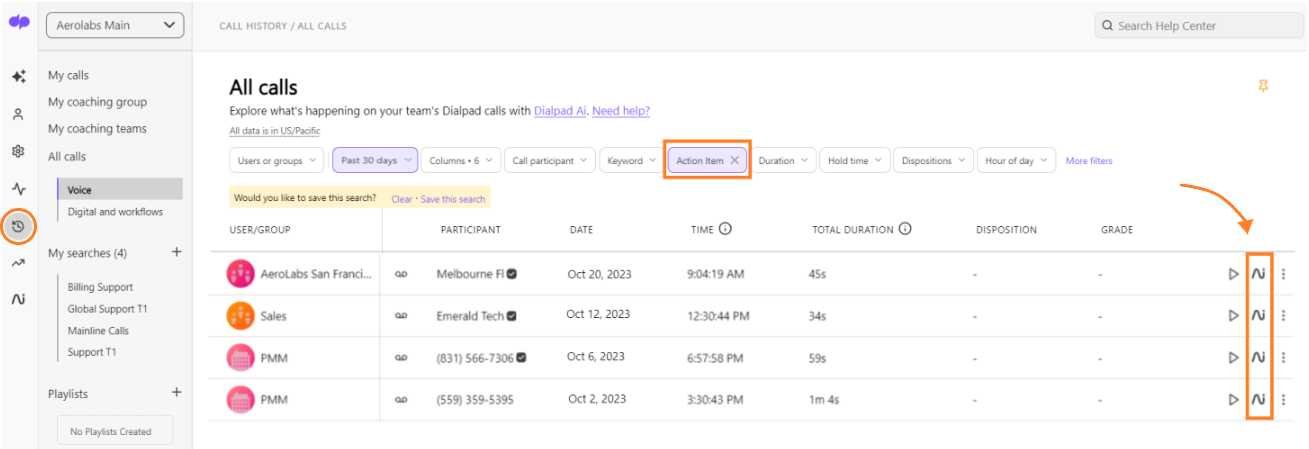Open Ai summary for Emerald Tech call

coord(1259,315)
